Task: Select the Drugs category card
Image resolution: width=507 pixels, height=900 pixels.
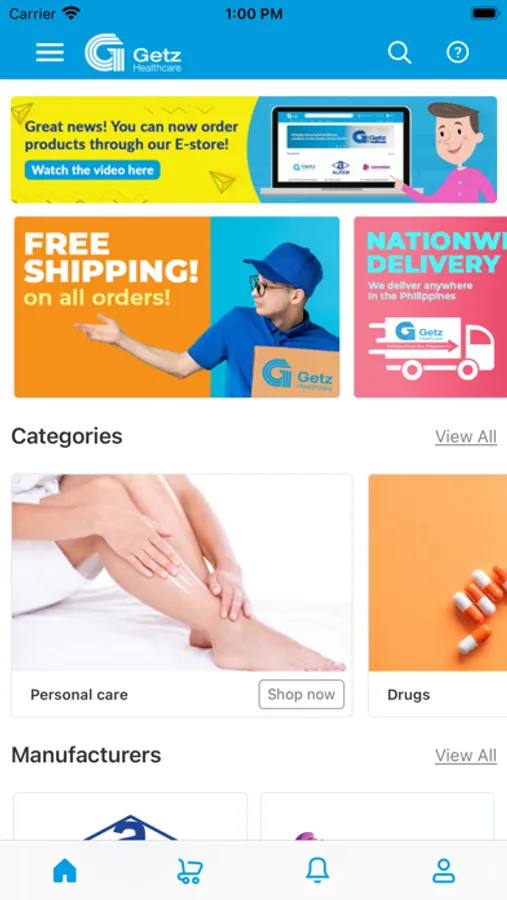Action: pos(438,596)
